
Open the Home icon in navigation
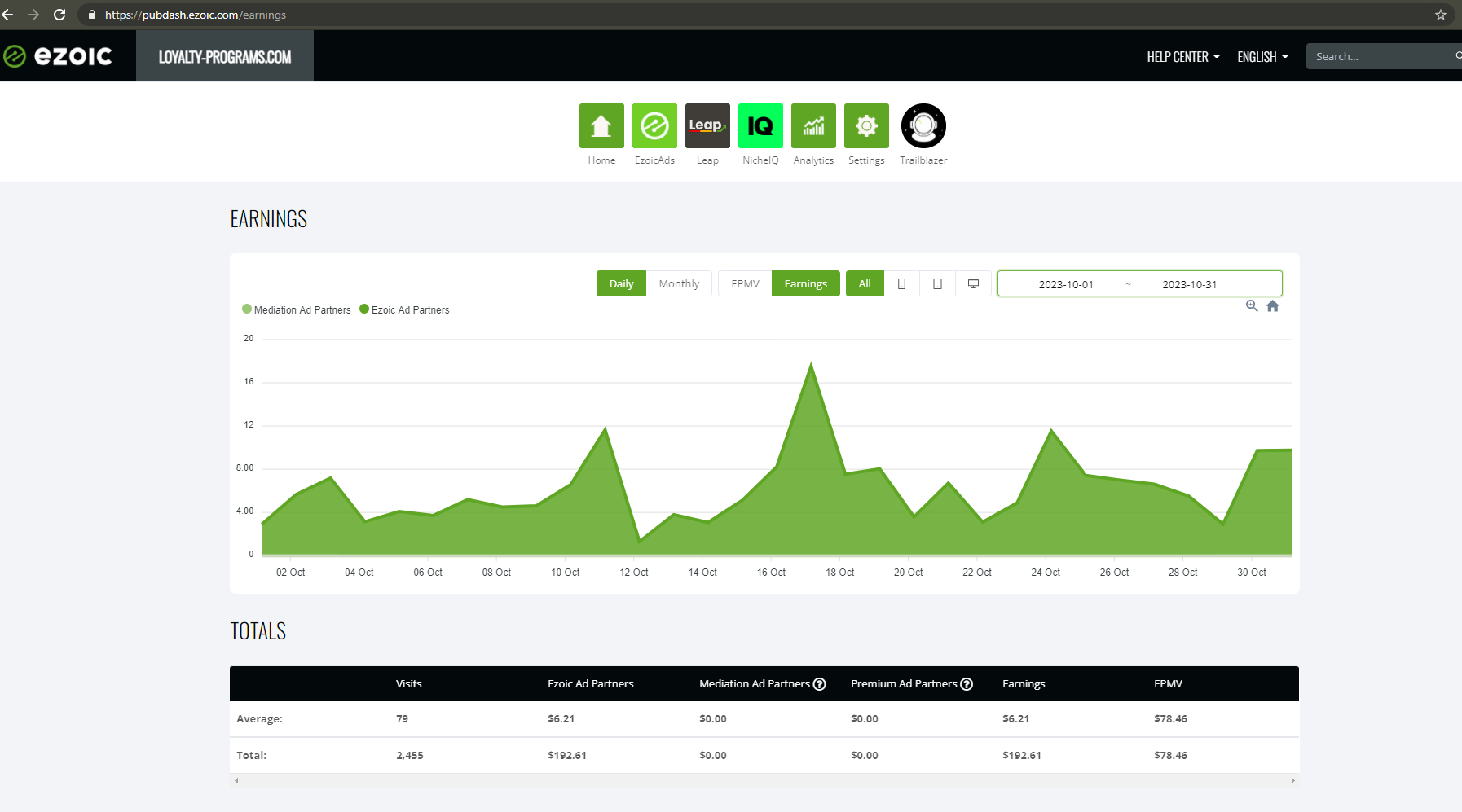pyautogui.click(x=601, y=126)
